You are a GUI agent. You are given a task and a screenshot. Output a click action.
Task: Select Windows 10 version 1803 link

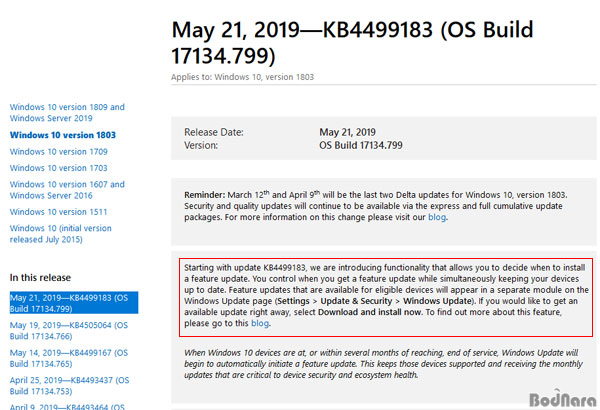(x=63, y=135)
